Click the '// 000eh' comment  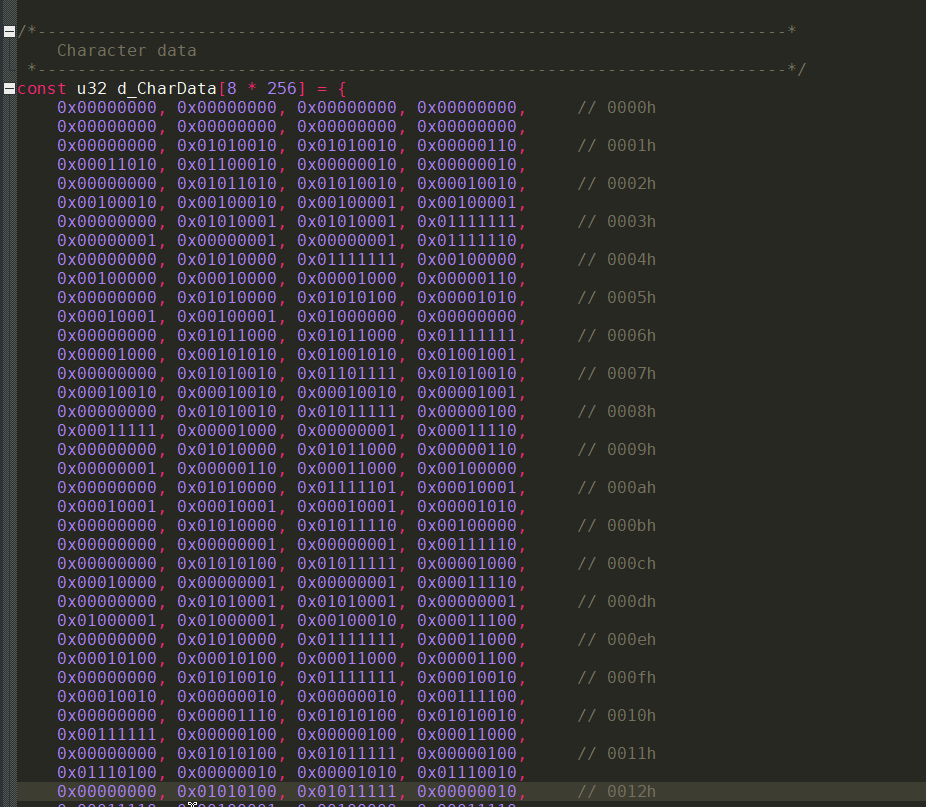(x=617, y=640)
